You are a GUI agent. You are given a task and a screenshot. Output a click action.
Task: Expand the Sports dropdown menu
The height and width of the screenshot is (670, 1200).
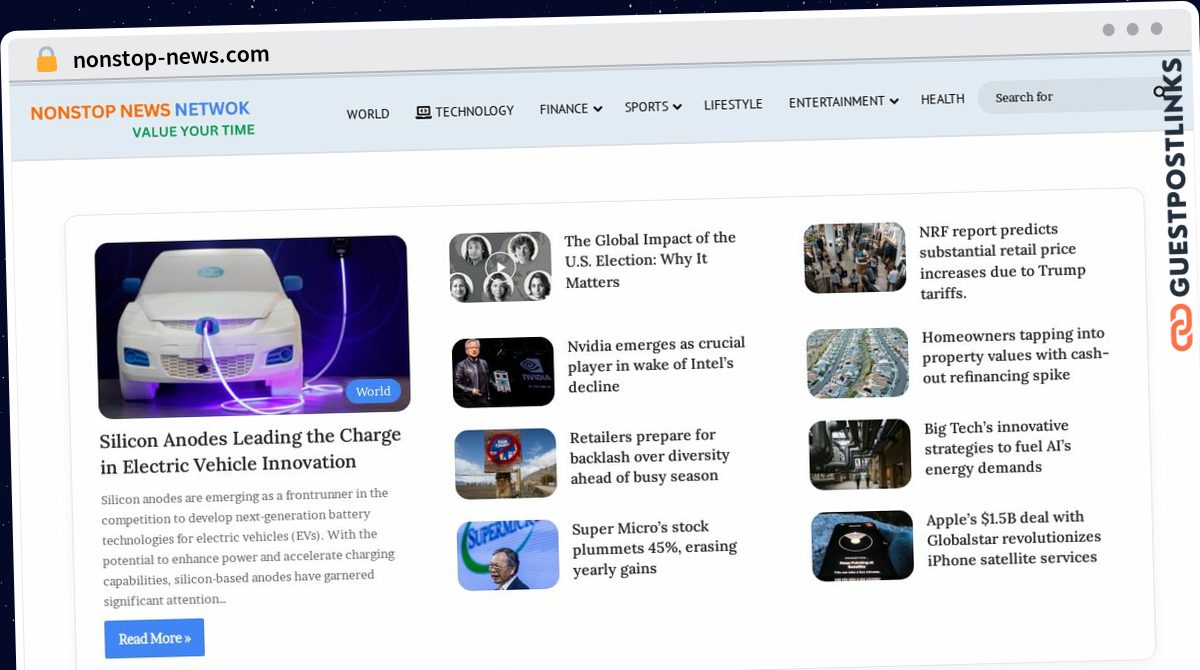point(652,106)
